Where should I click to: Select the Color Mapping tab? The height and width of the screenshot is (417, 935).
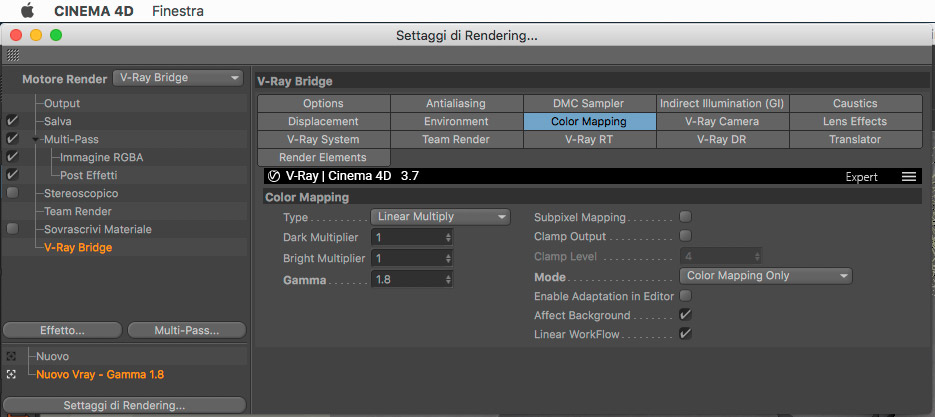pos(590,121)
